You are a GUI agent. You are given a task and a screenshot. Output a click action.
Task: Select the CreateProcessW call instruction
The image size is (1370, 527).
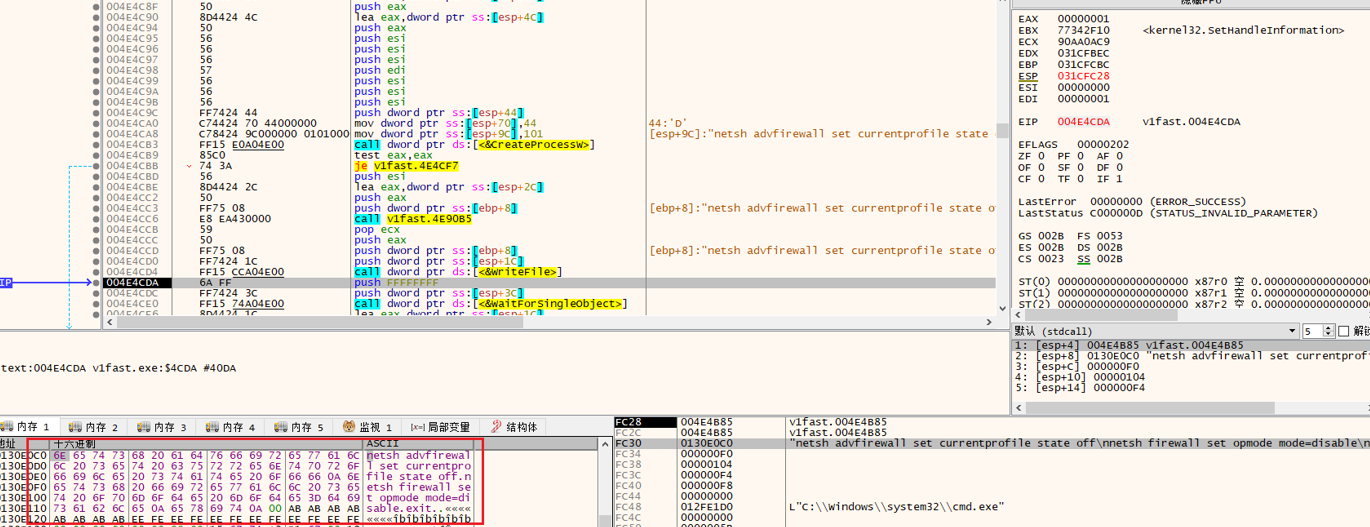475,144
